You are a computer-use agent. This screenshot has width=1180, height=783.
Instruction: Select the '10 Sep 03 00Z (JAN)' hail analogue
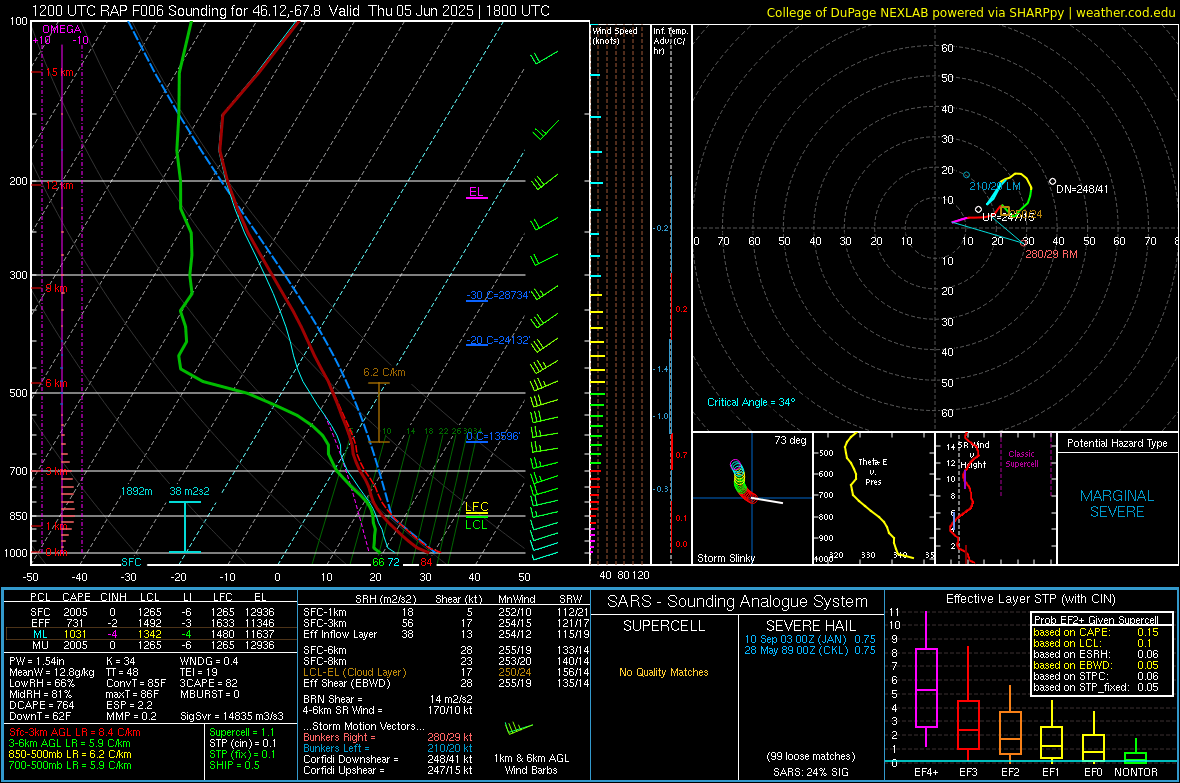(810, 639)
